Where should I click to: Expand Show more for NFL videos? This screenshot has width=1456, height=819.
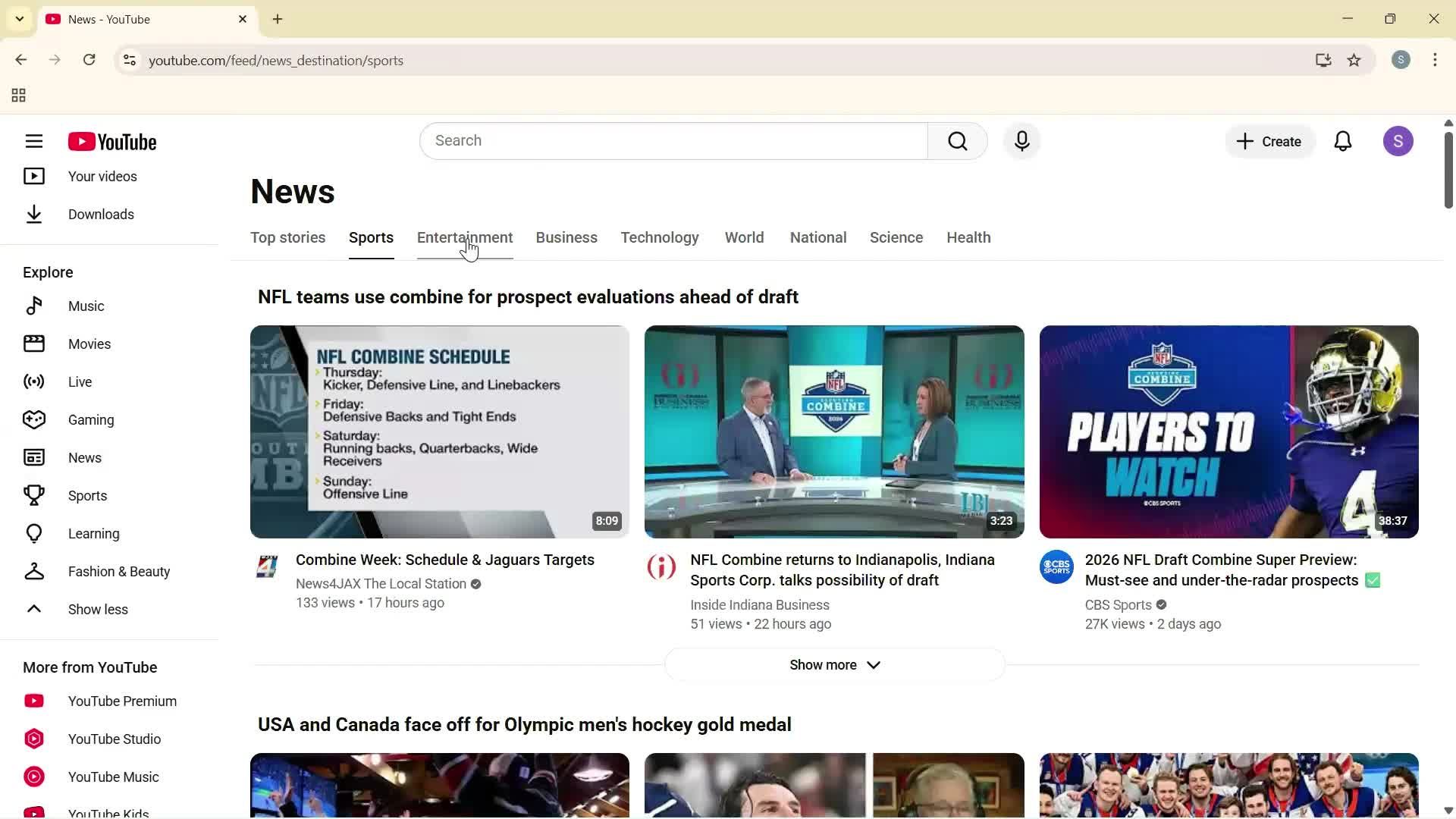[833, 664]
